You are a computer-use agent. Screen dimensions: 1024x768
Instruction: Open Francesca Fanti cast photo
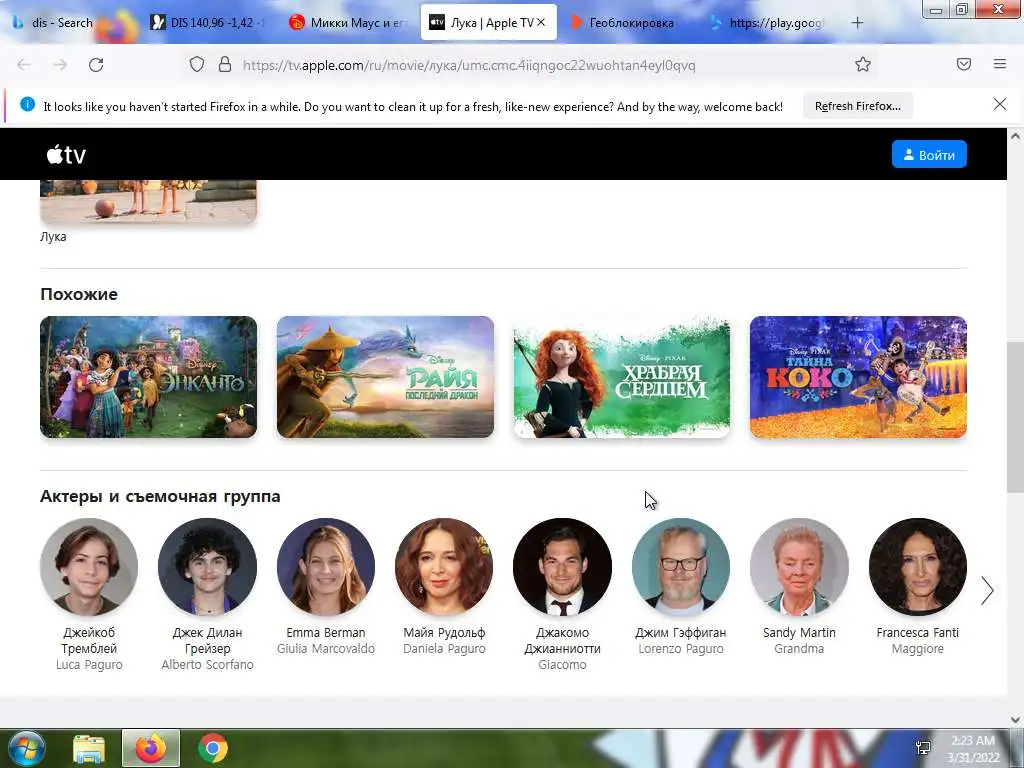point(918,567)
